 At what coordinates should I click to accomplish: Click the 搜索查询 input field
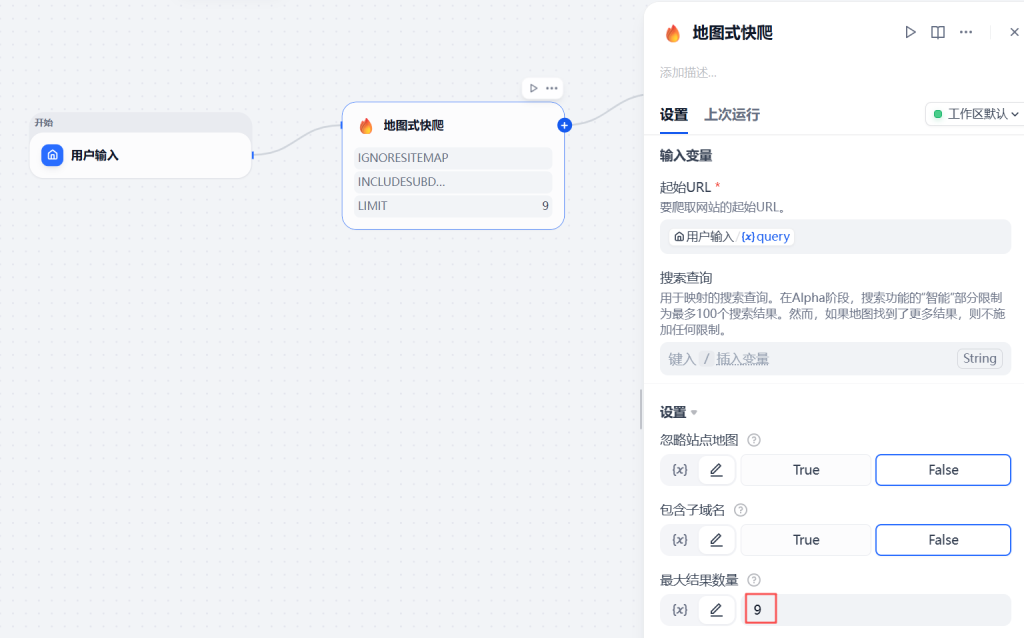810,359
